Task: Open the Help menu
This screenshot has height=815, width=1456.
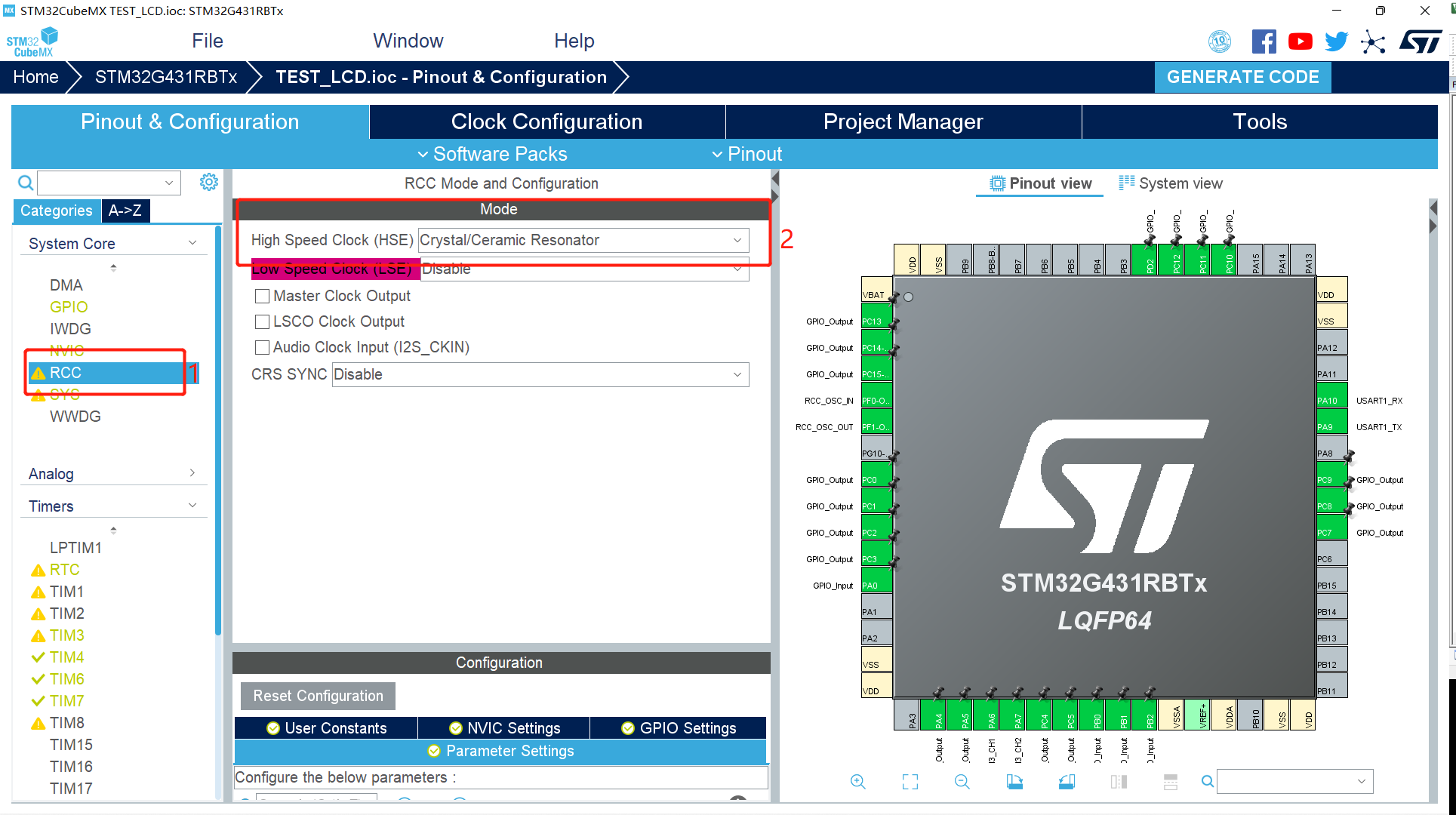Action: click(574, 41)
